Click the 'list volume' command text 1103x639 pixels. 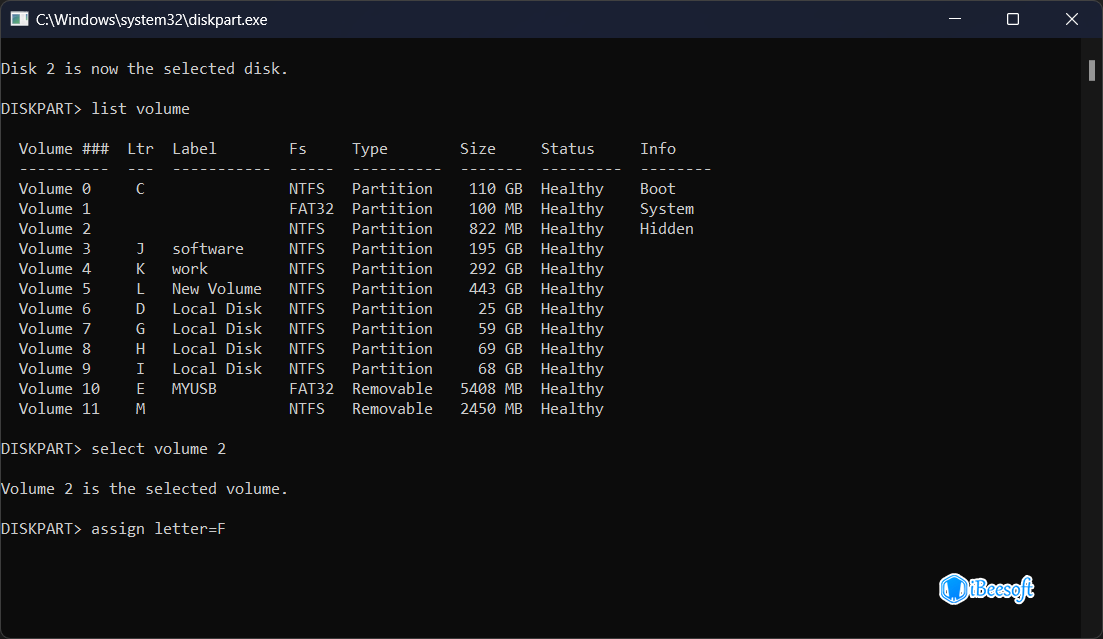pos(140,108)
